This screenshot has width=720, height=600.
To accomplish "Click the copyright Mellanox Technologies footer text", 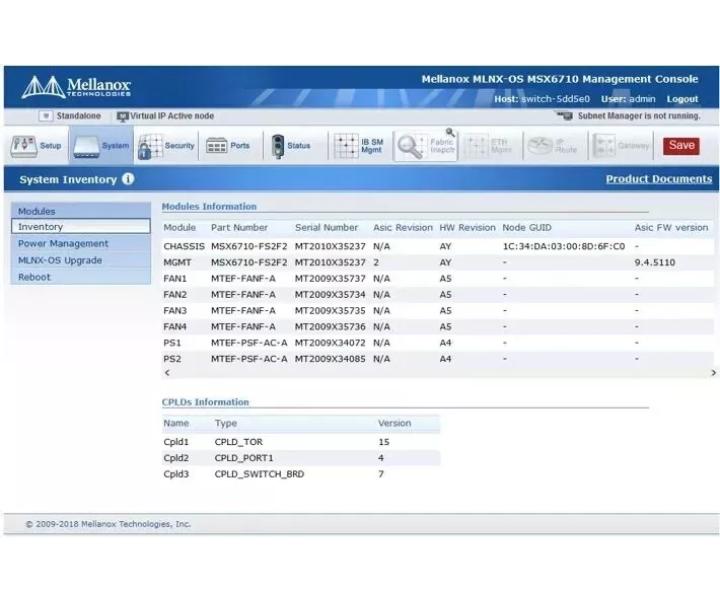I will 108,524.
